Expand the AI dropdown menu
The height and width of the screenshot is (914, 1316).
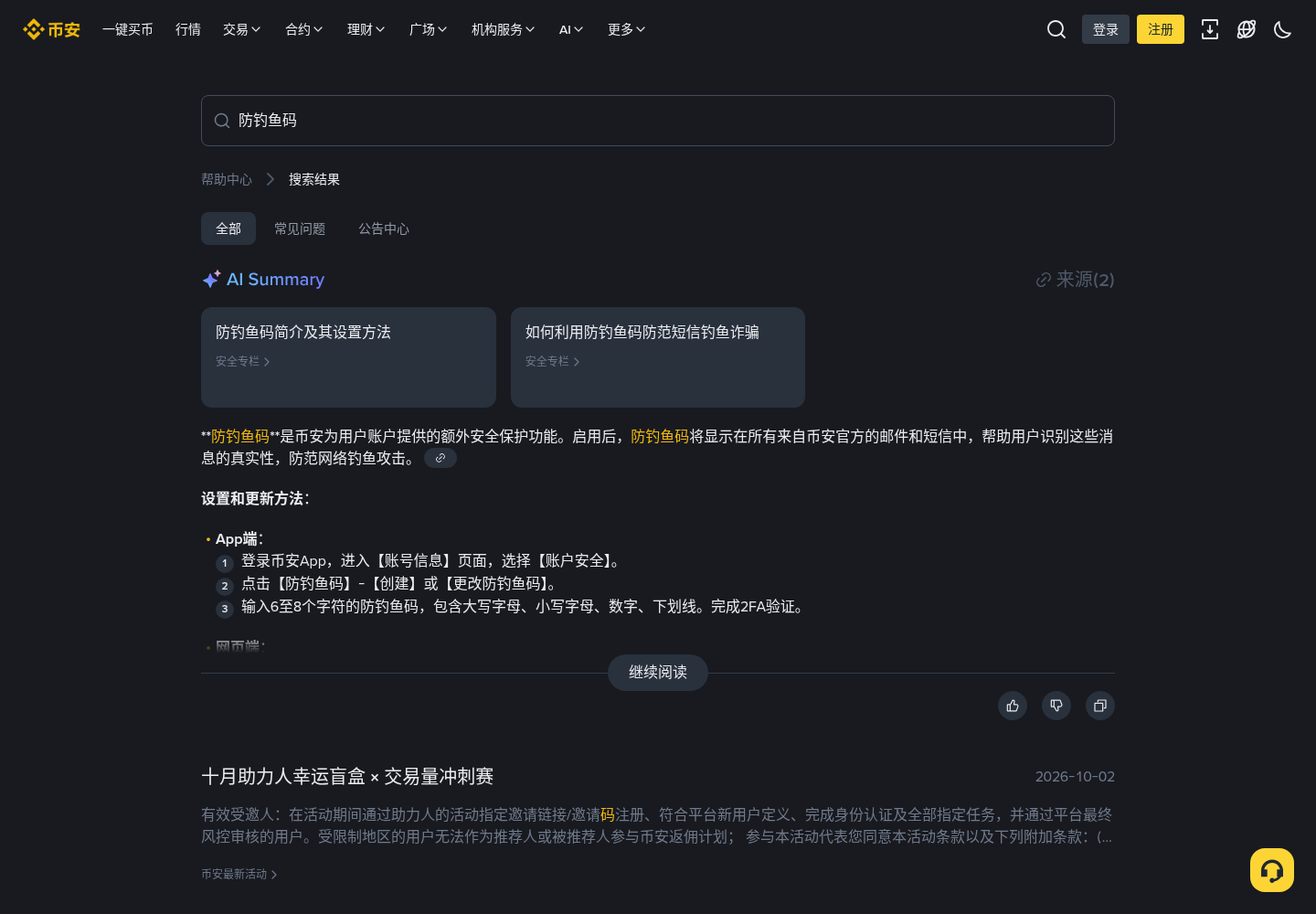571,29
